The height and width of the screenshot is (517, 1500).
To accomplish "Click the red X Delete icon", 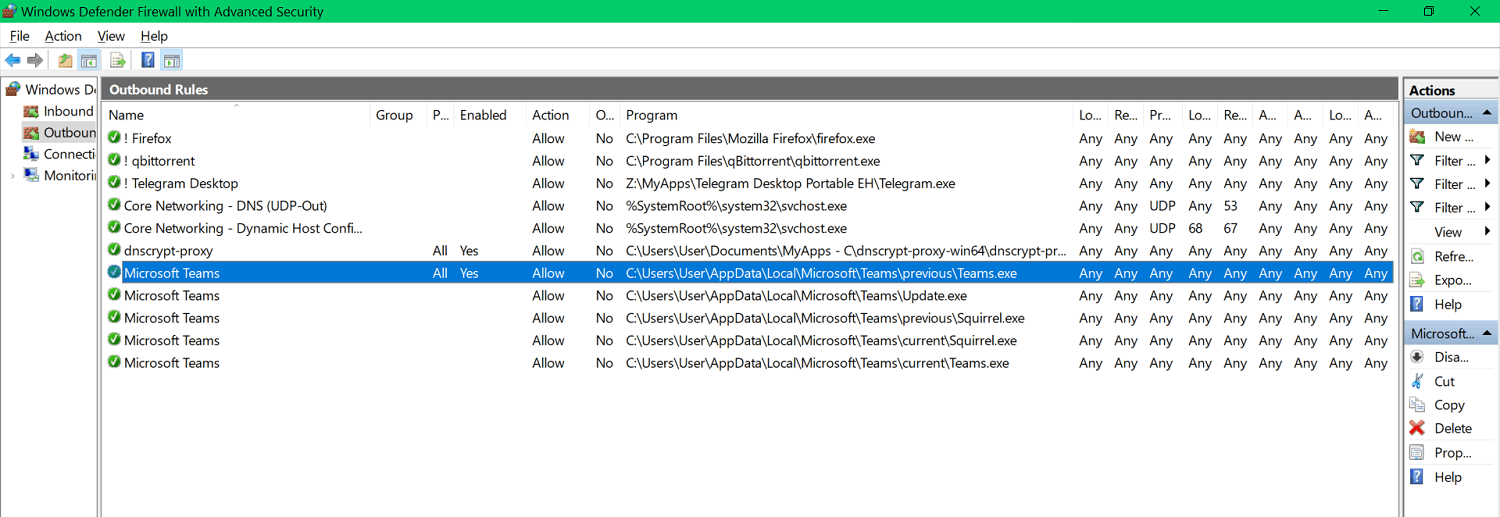I will coord(1417,428).
